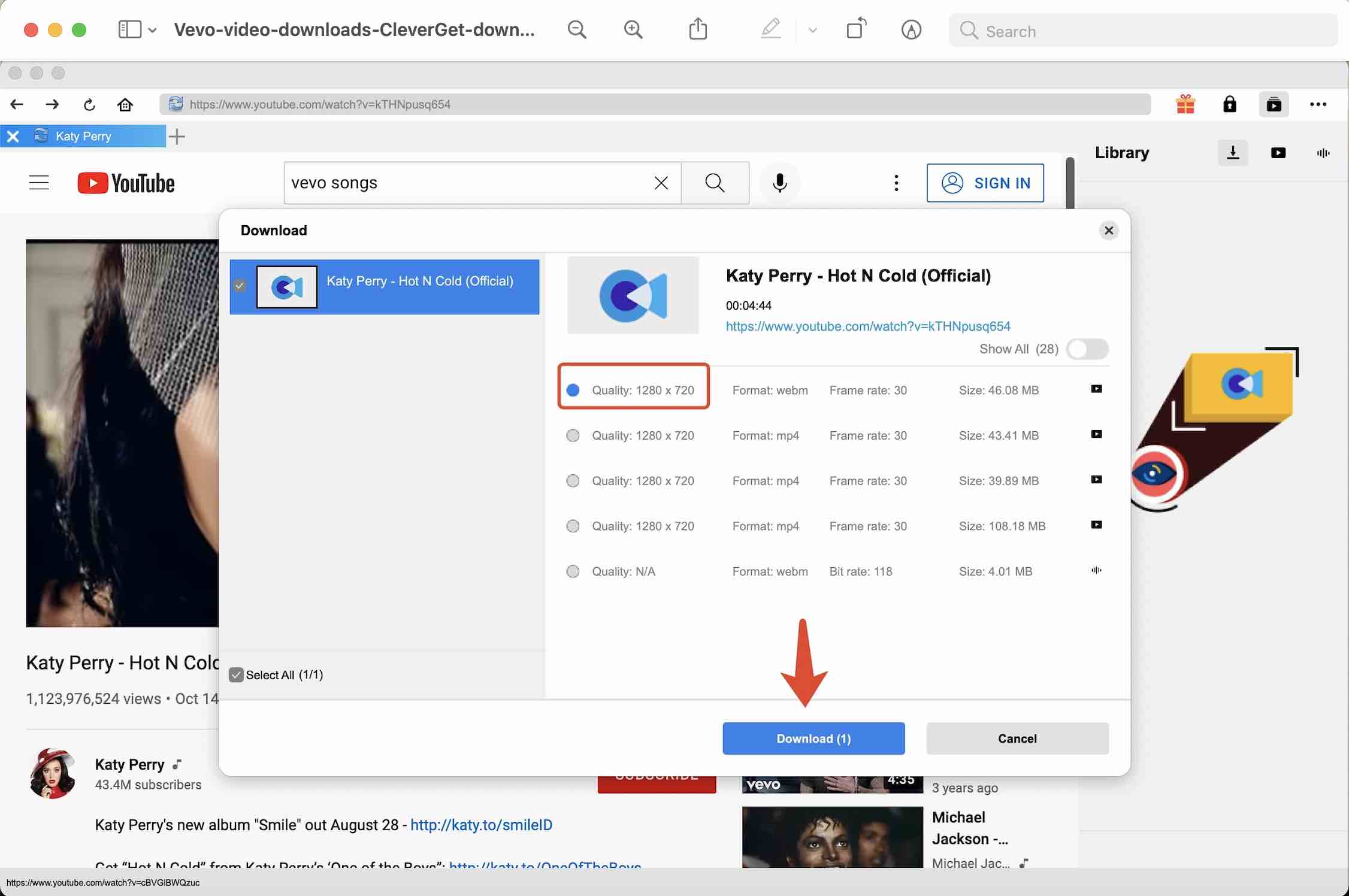
Task: Click the Preview share icon
Action: point(698,29)
